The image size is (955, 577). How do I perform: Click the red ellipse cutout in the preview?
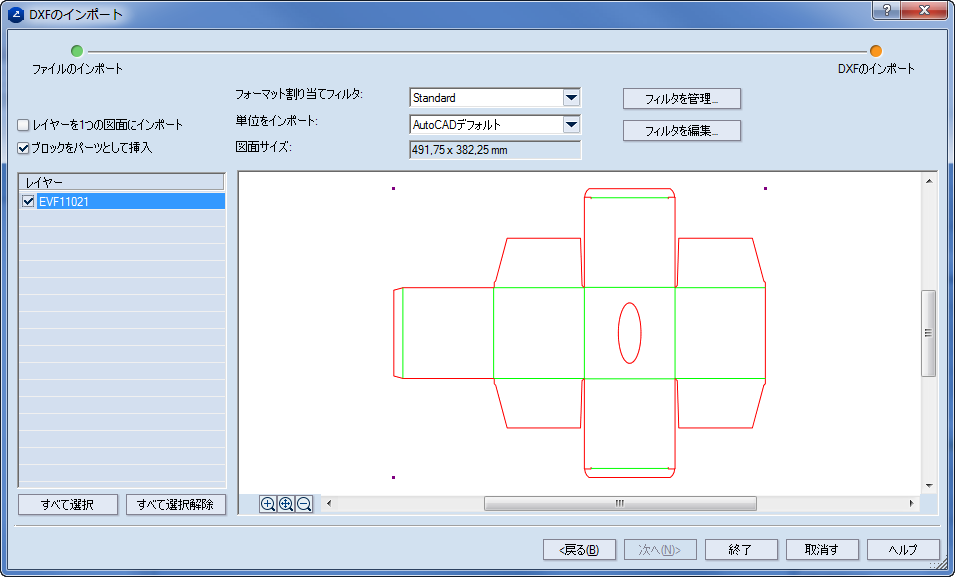(629, 333)
